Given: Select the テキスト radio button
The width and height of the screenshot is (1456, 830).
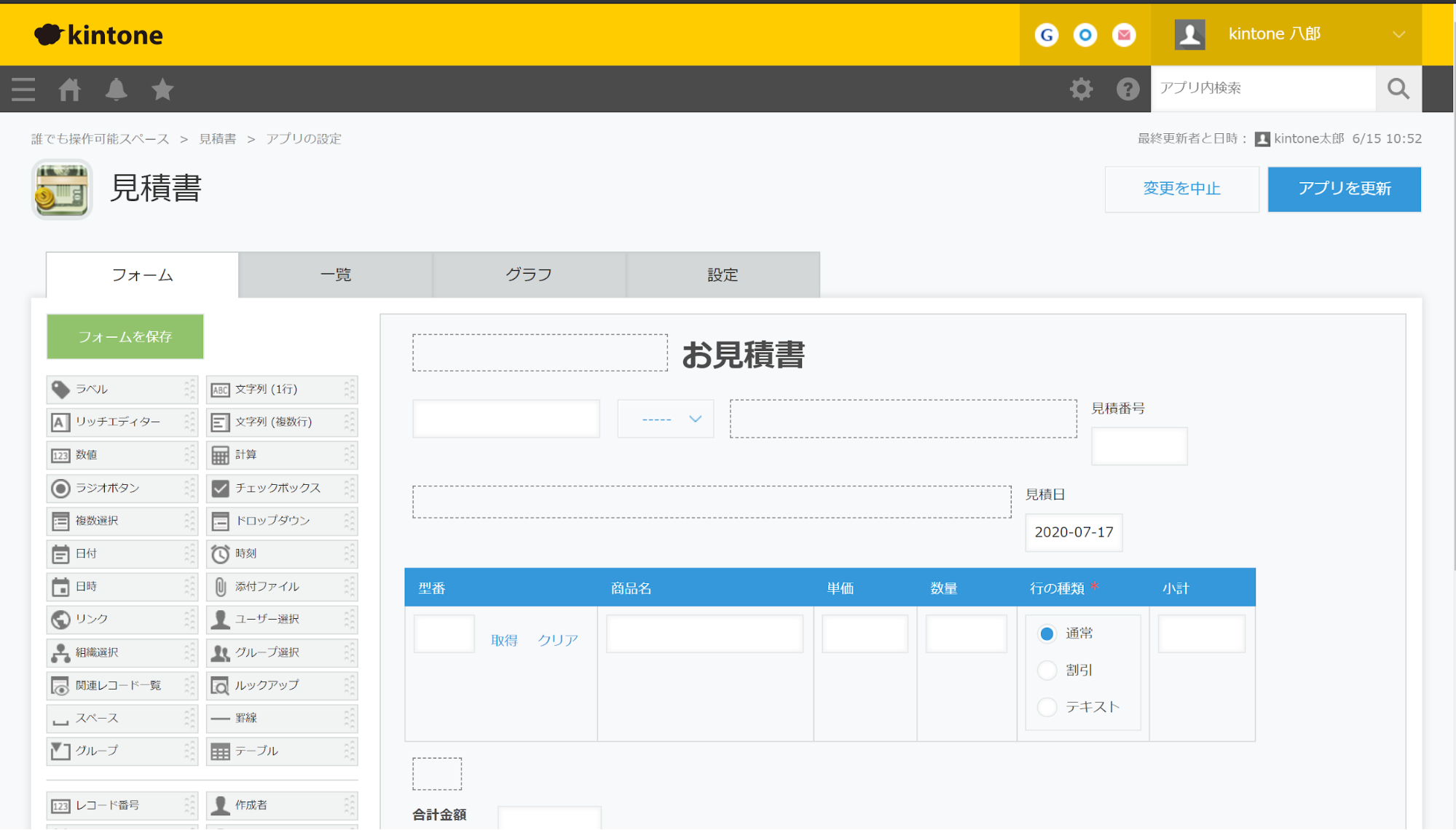Looking at the screenshot, I should click(x=1047, y=707).
